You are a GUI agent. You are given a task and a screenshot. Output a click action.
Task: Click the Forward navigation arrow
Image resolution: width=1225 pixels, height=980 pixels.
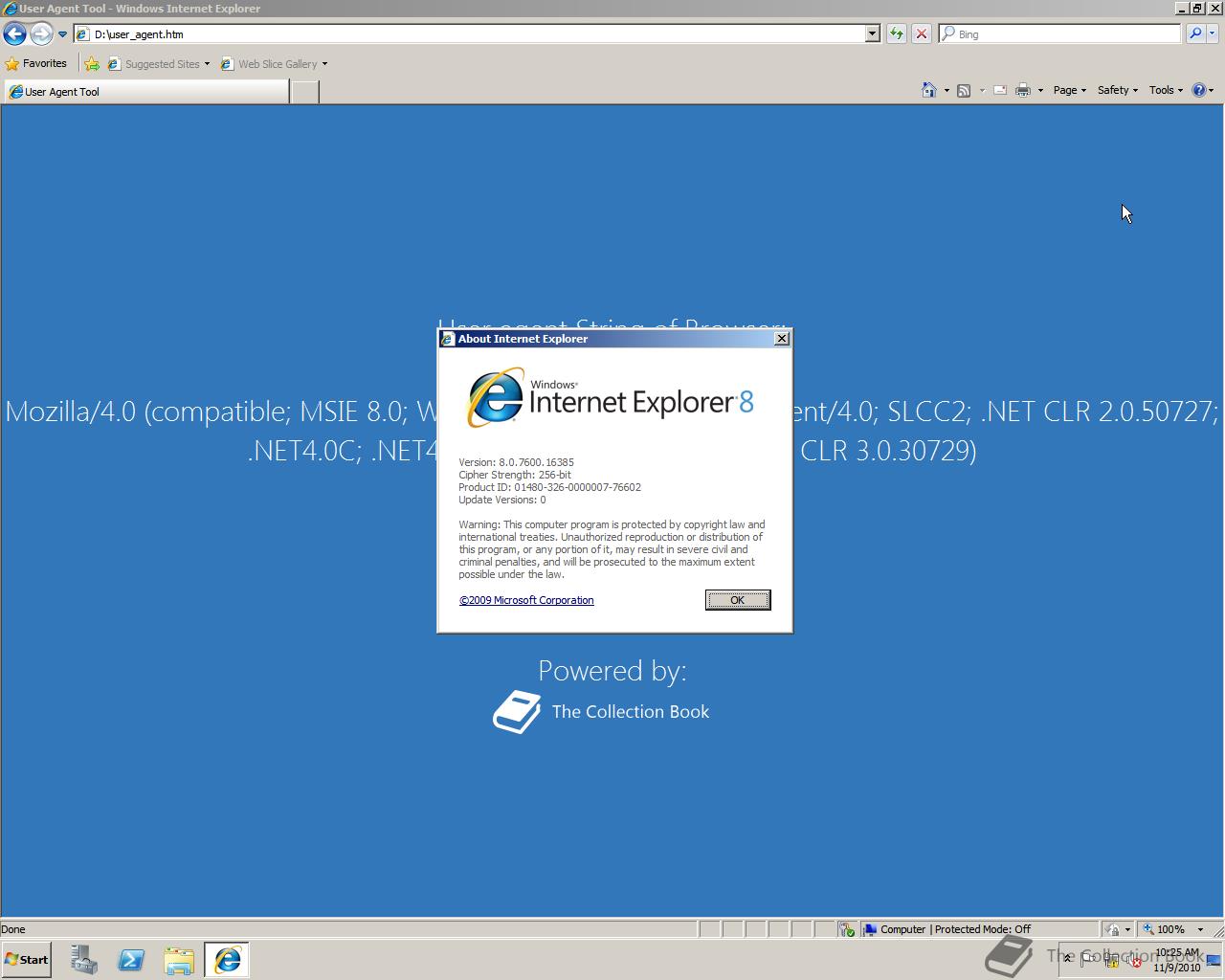[x=41, y=33]
